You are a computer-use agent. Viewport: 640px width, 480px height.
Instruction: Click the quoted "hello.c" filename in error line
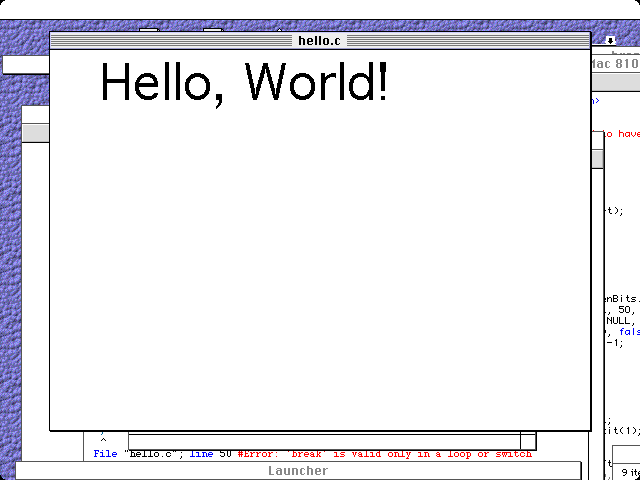pyautogui.click(x=153, y=454)
